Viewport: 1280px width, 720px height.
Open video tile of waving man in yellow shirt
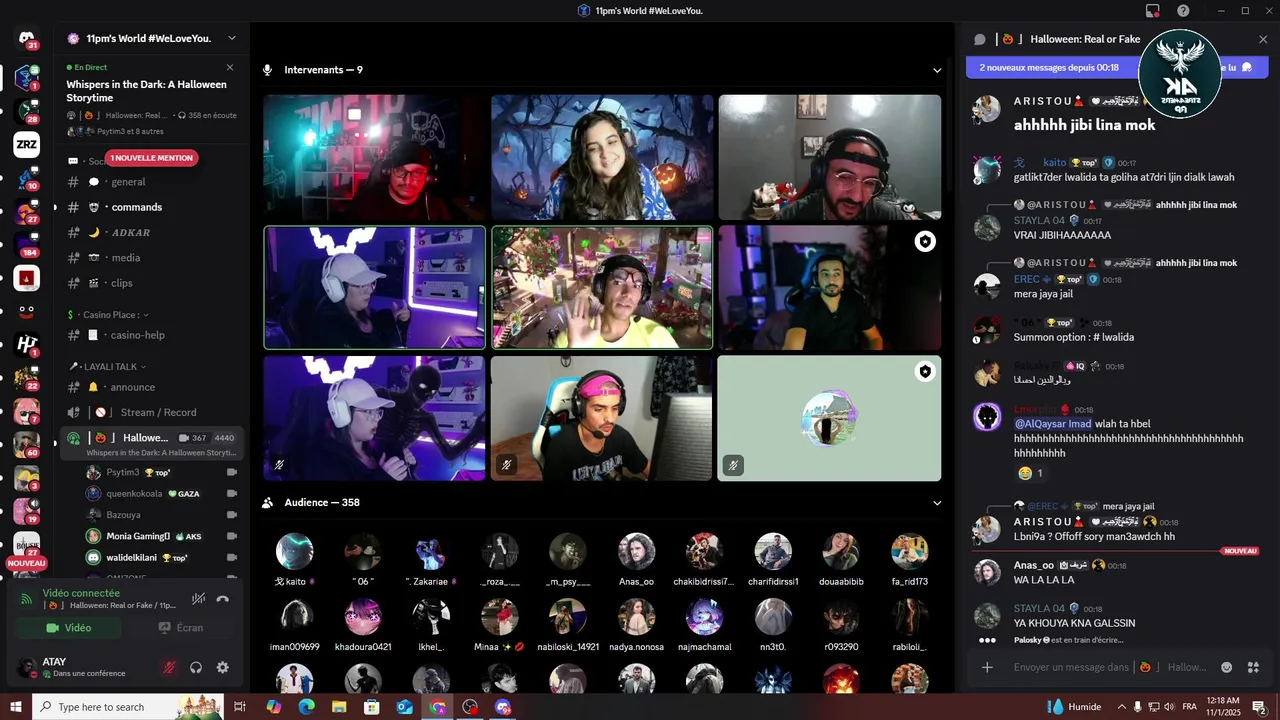tap(602, 287)
